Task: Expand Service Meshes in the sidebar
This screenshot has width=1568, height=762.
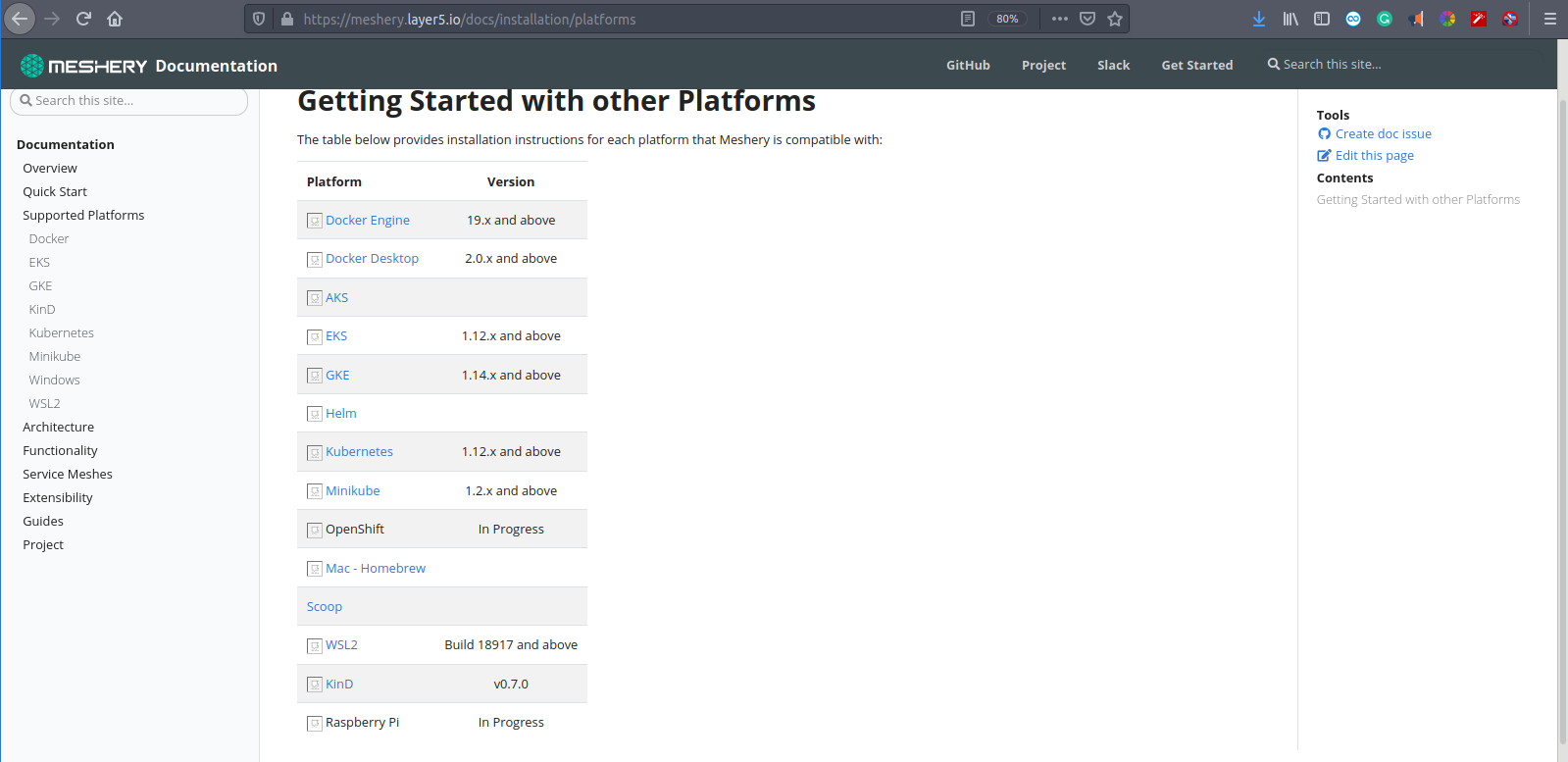Action: tap(68, 475)
